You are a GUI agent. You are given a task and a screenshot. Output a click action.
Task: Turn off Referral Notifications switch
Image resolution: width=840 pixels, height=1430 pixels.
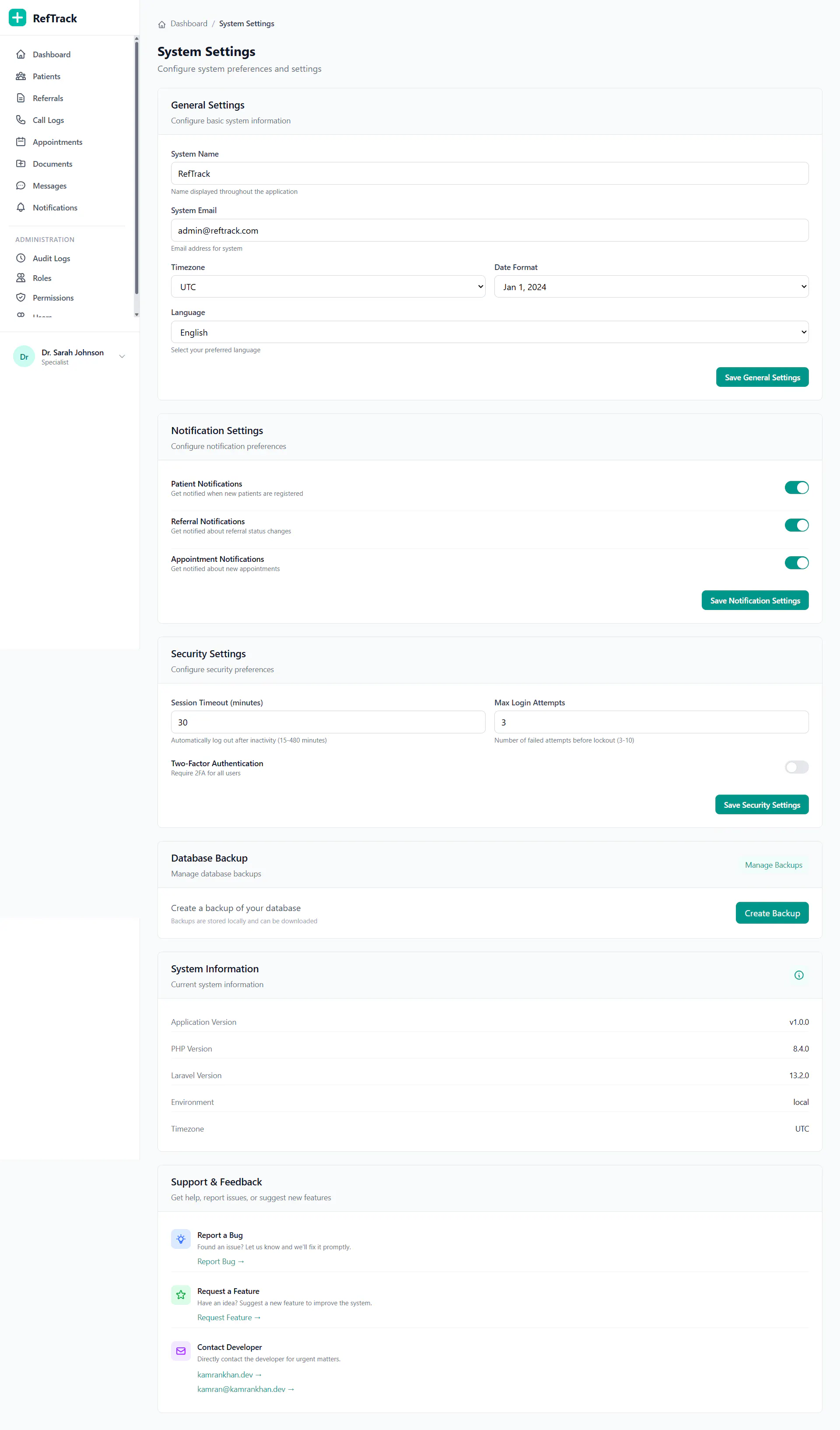click(x=796, y=526)
